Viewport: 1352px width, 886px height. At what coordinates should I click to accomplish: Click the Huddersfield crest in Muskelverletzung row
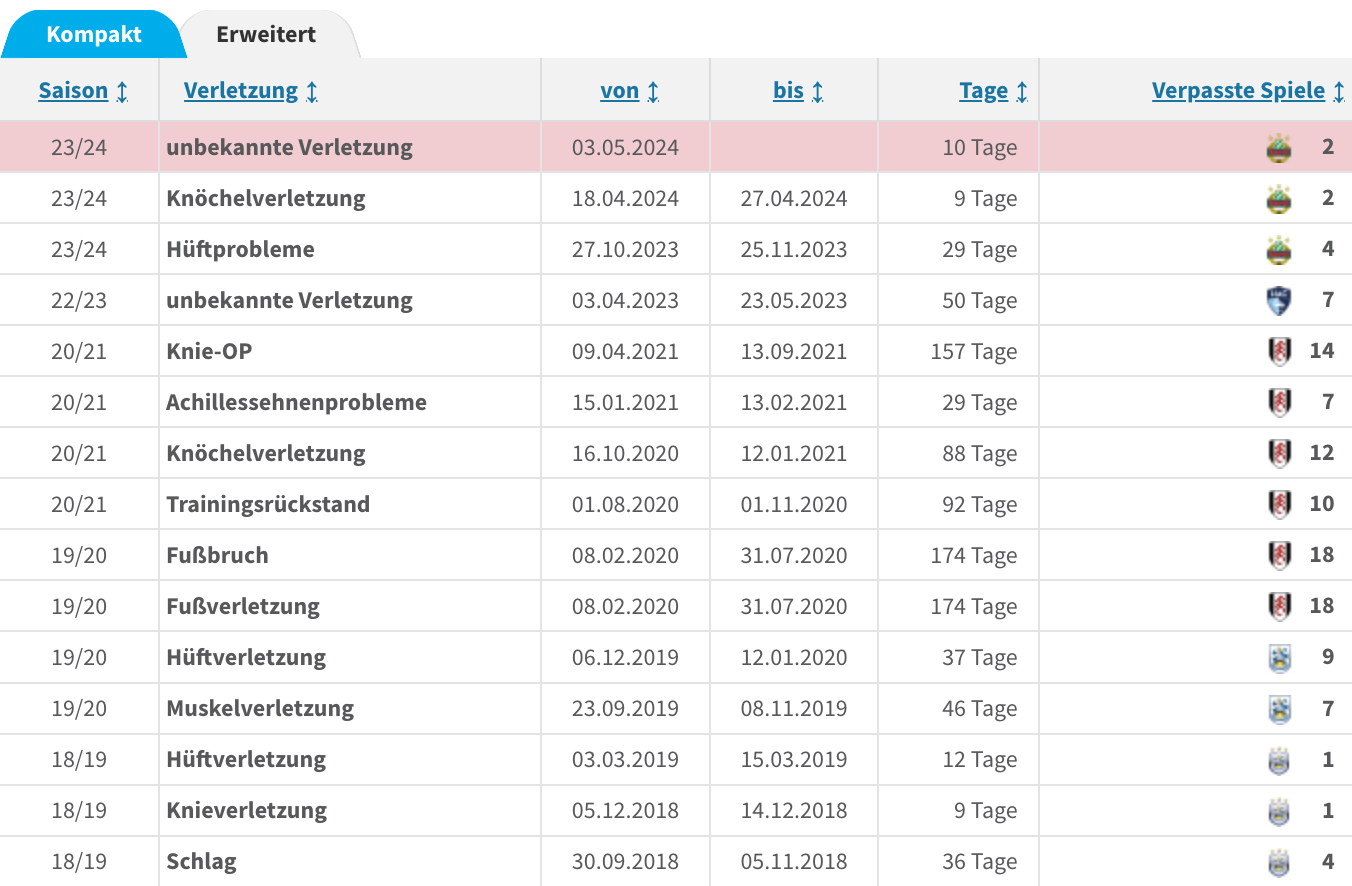pyautogui.click(x=1279, y=709)
